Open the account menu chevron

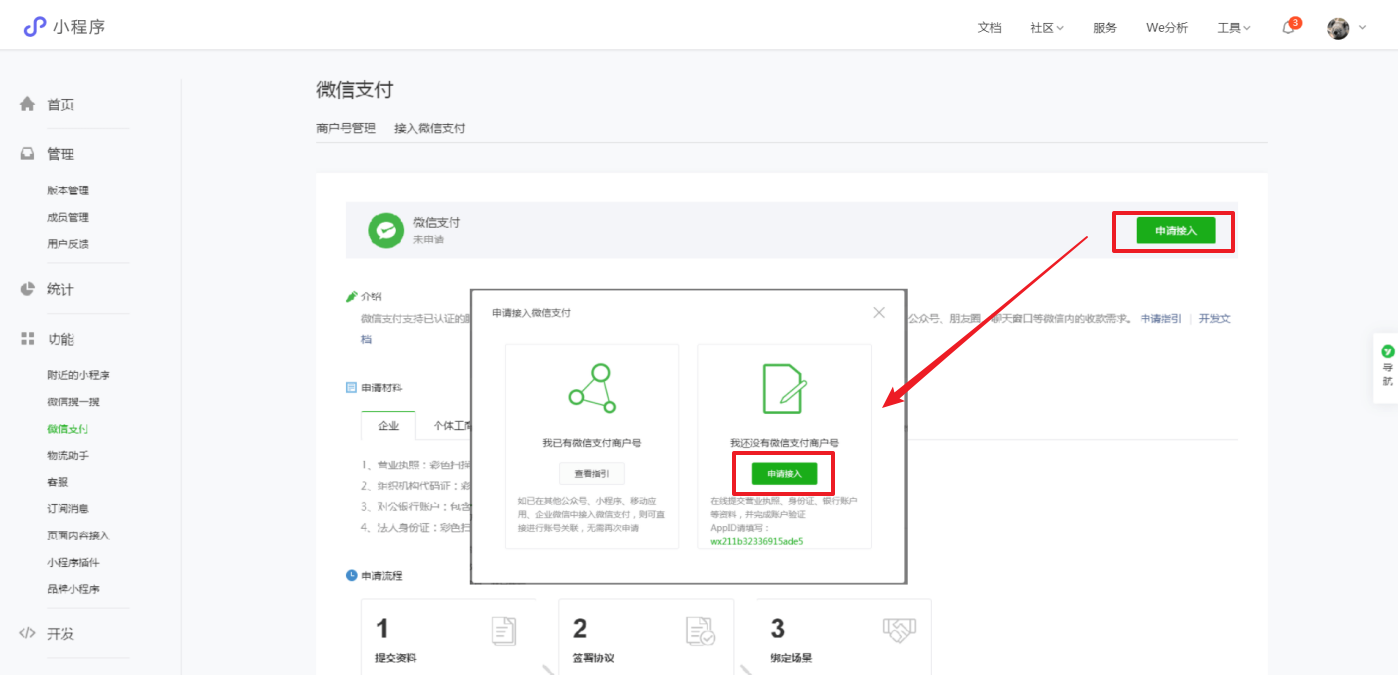coord(1362,28)
